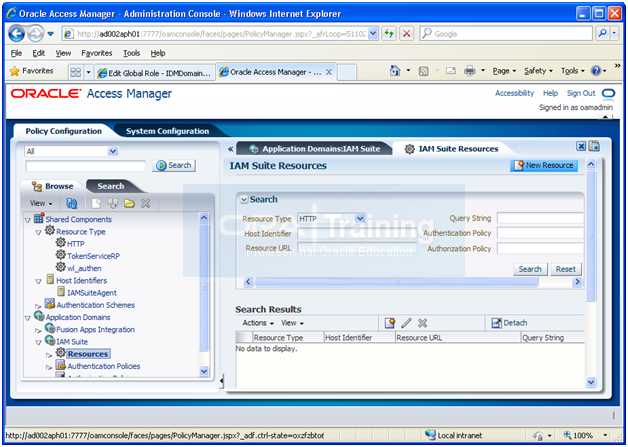Click the Search button in Search form
The image size is (628, 447).
(530, 269)
